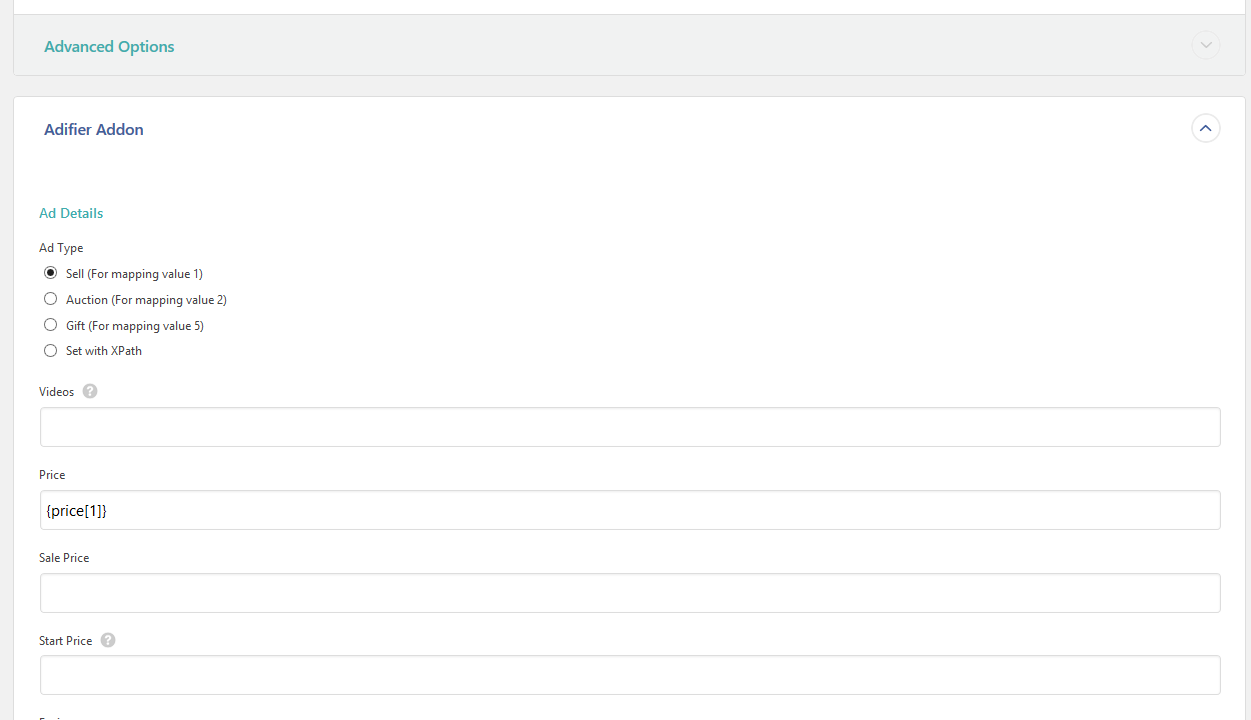The height and width of the screenshot is (720, 1251).
Task: Expand Advanced Options with chevron icon
Action: pyautogui.click(x=1205, y=45)
